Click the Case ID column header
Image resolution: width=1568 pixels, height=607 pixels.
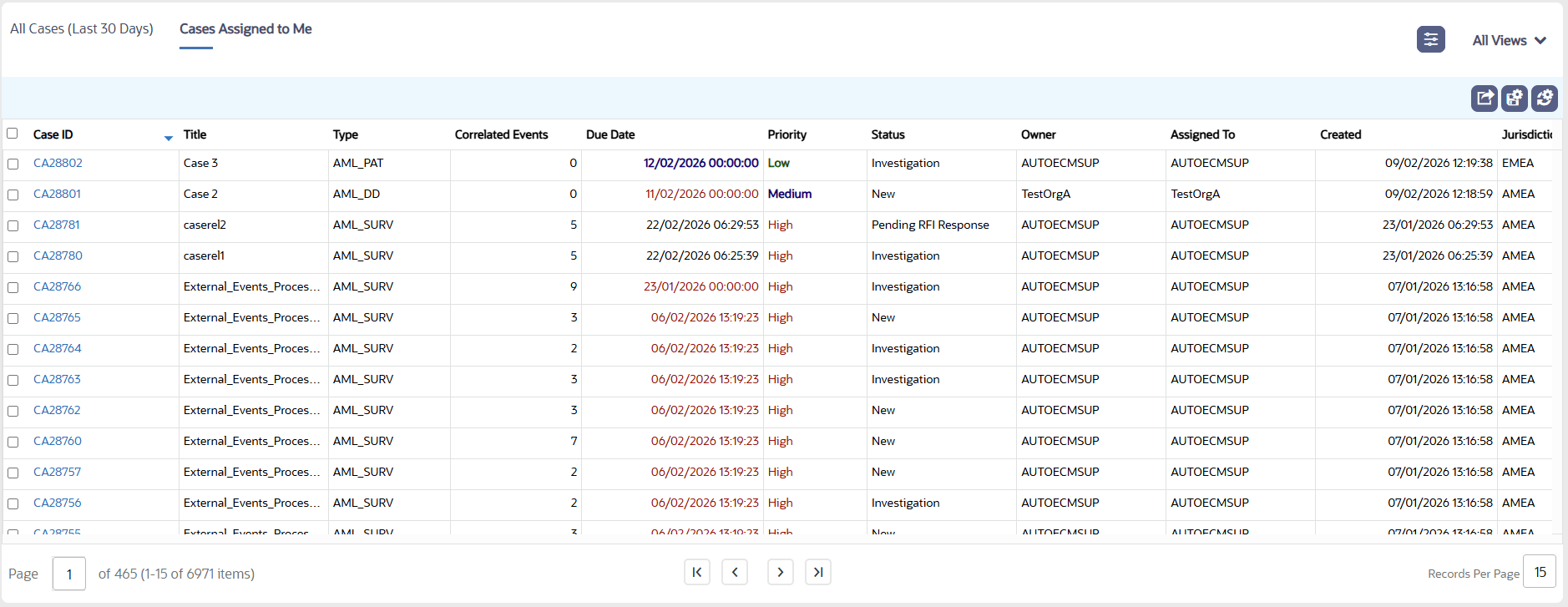pos(53,134)
